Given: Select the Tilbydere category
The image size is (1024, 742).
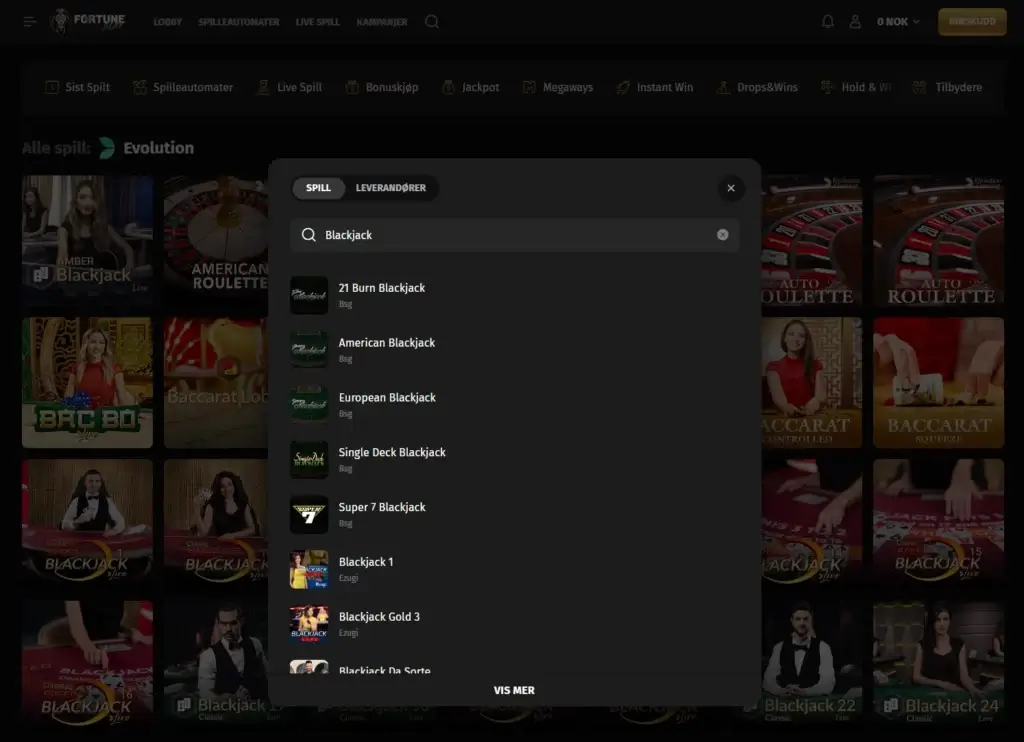Looking at the screenshot, I should click(947, 87).
